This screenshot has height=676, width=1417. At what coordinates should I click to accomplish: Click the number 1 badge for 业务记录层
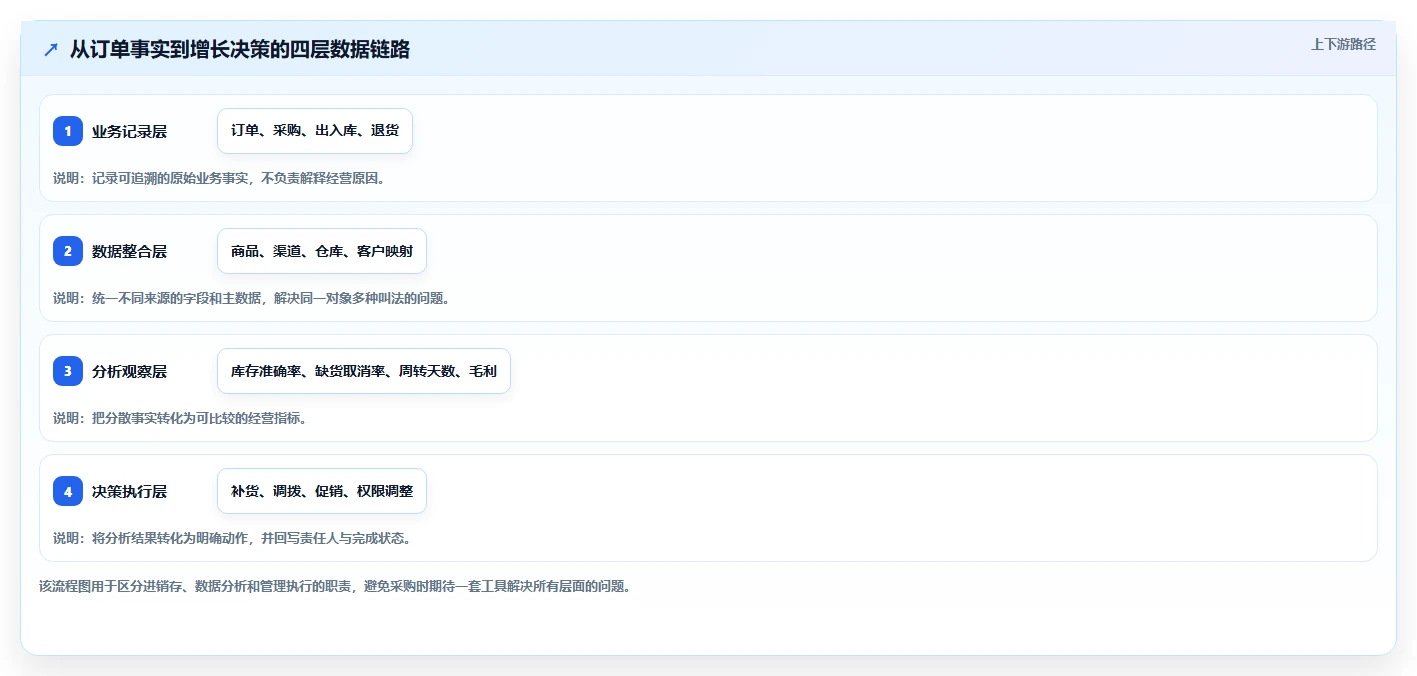click(x=68, y=131)
